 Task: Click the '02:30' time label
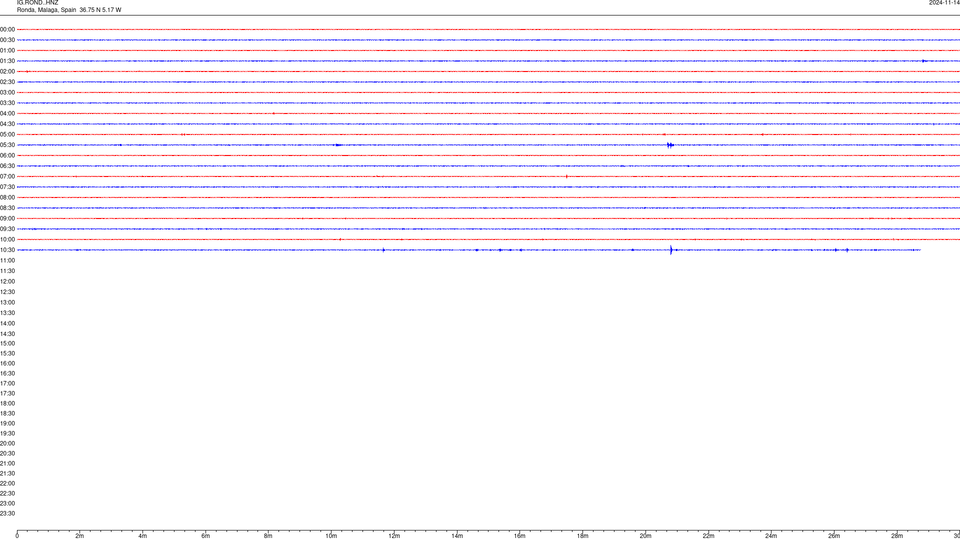tap(7, 82)
